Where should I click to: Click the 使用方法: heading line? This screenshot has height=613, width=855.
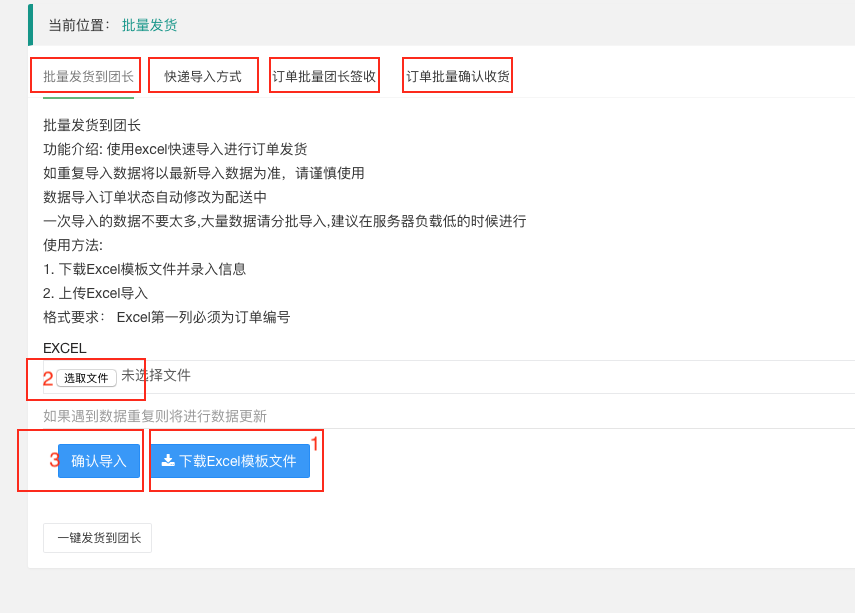point(73,245)
